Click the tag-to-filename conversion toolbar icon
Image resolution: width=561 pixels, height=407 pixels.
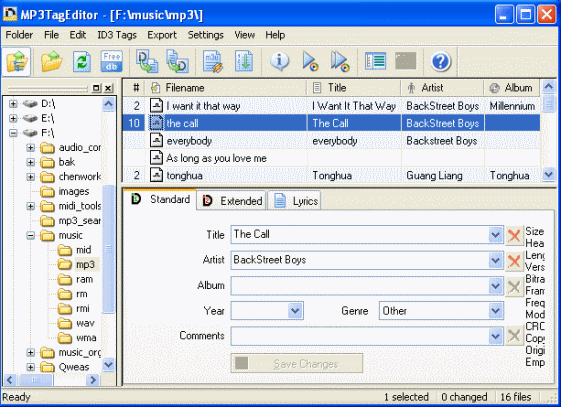pyautogui.click(x=147, y=62)
